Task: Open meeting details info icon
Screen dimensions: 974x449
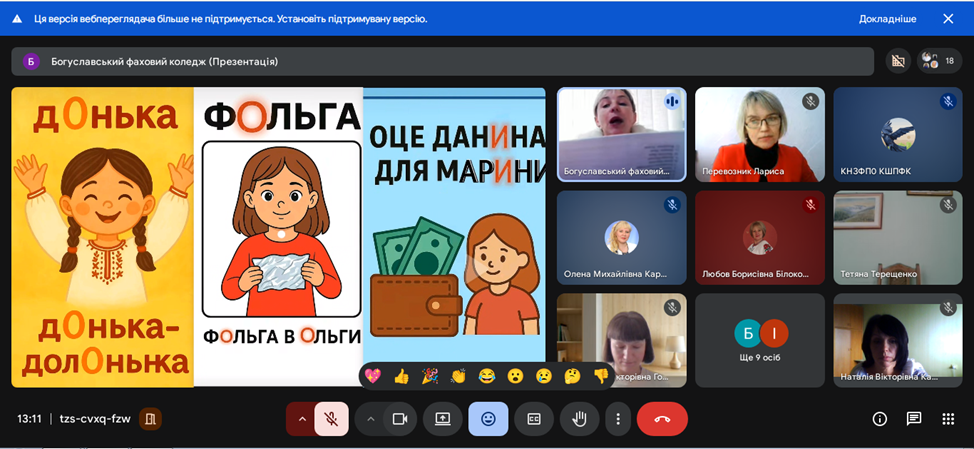Action: pos(880,419)
